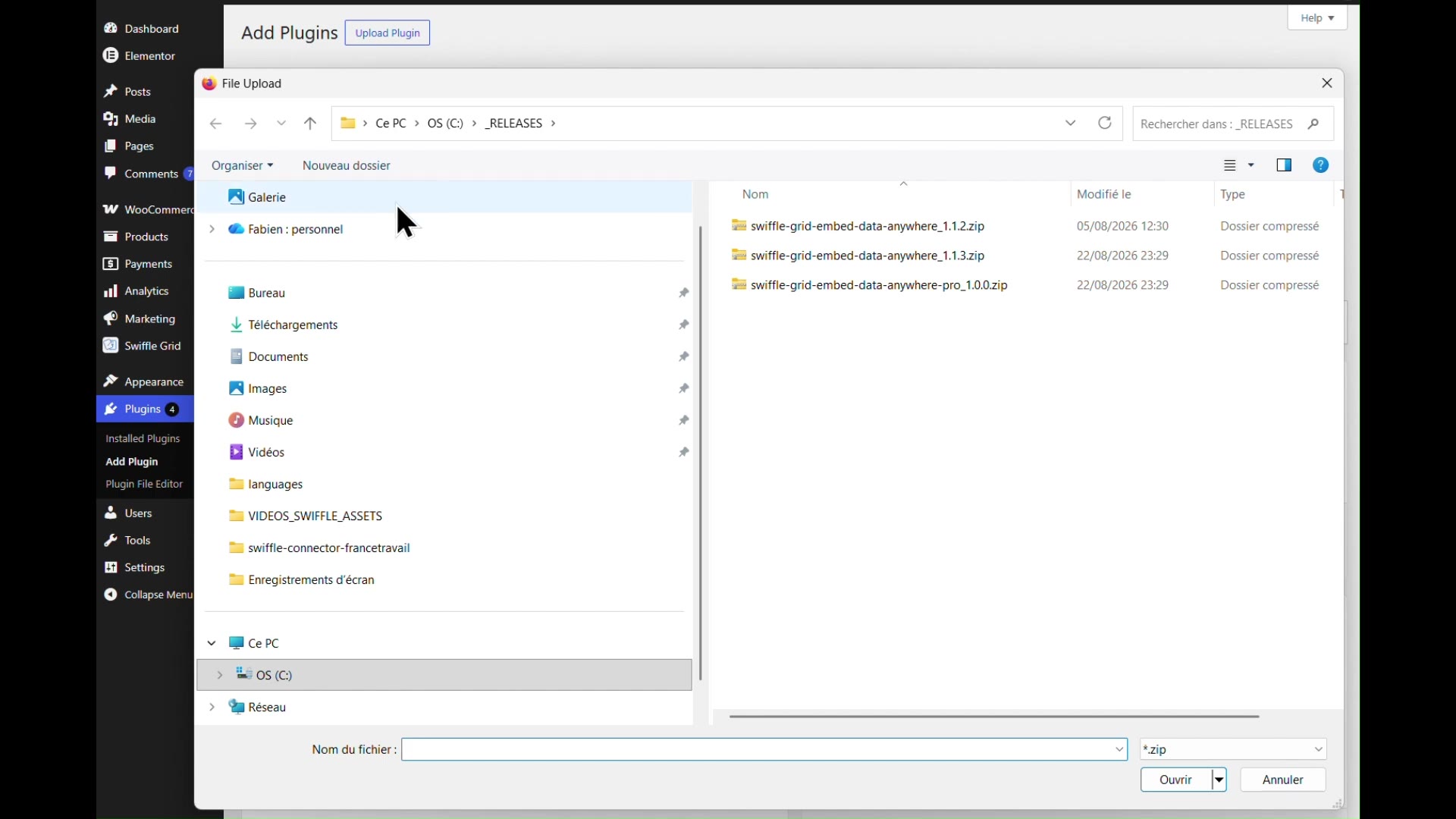Click the Nom du fichier input field
The image size is (1456, 819).
[x=764, y=749]
